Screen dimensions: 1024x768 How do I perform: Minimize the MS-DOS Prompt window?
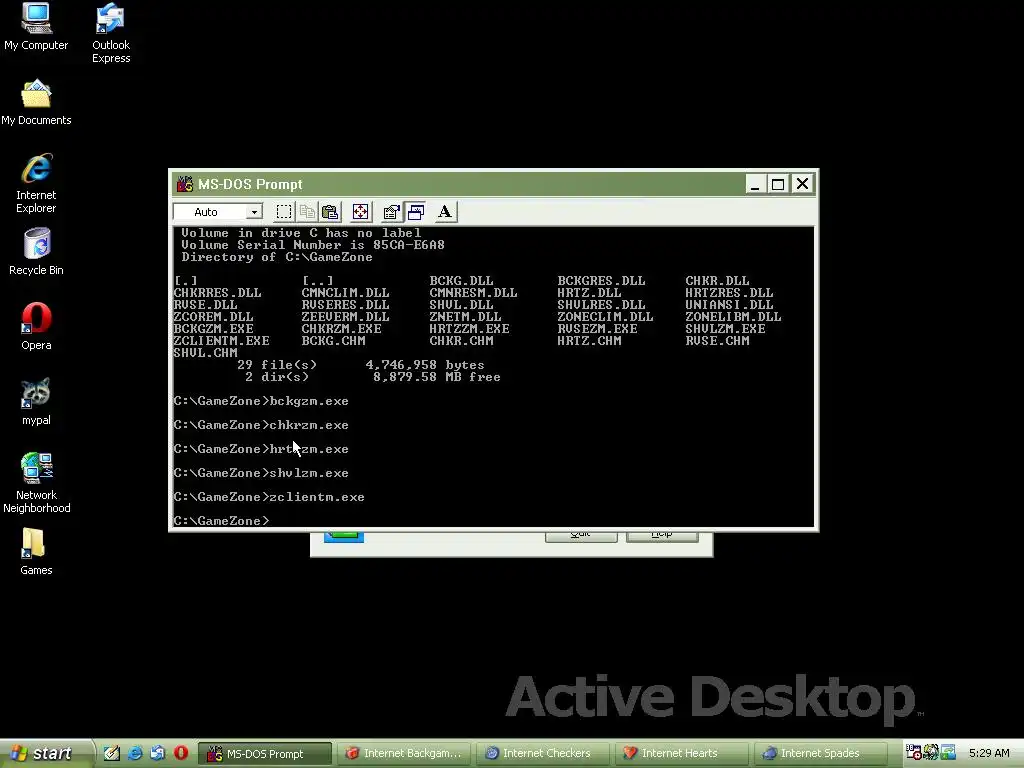(x=755, y=184)
